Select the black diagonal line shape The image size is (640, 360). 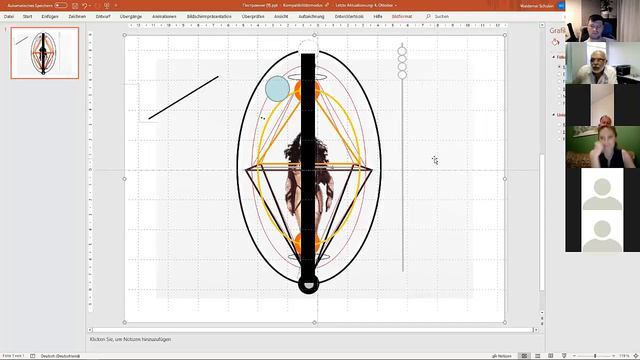point(183,98)
